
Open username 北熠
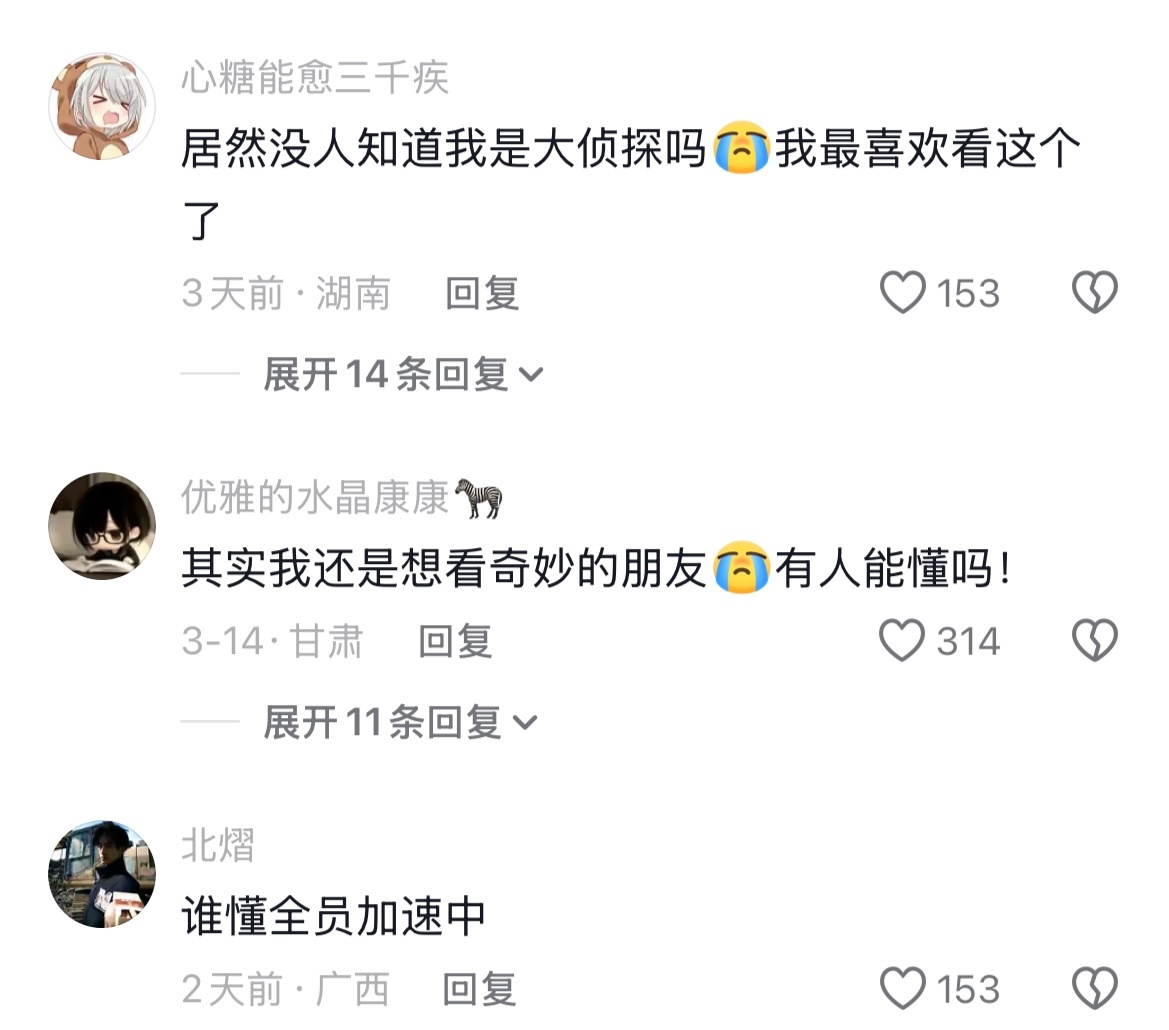tap(218, 845)
